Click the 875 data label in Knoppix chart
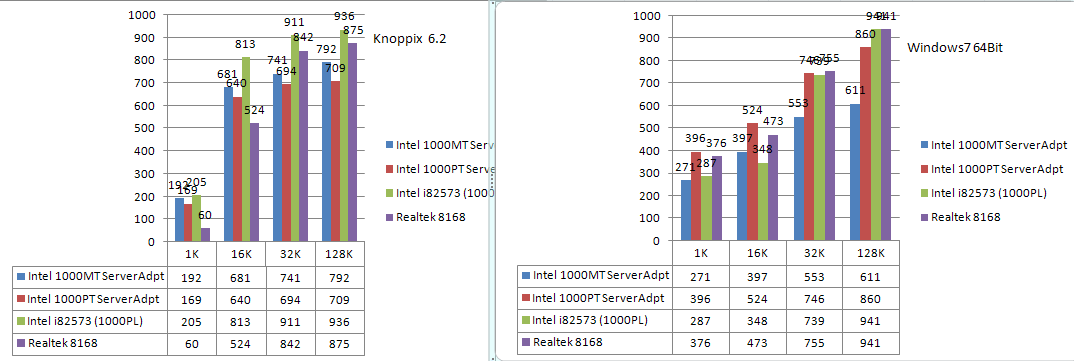 354,30
